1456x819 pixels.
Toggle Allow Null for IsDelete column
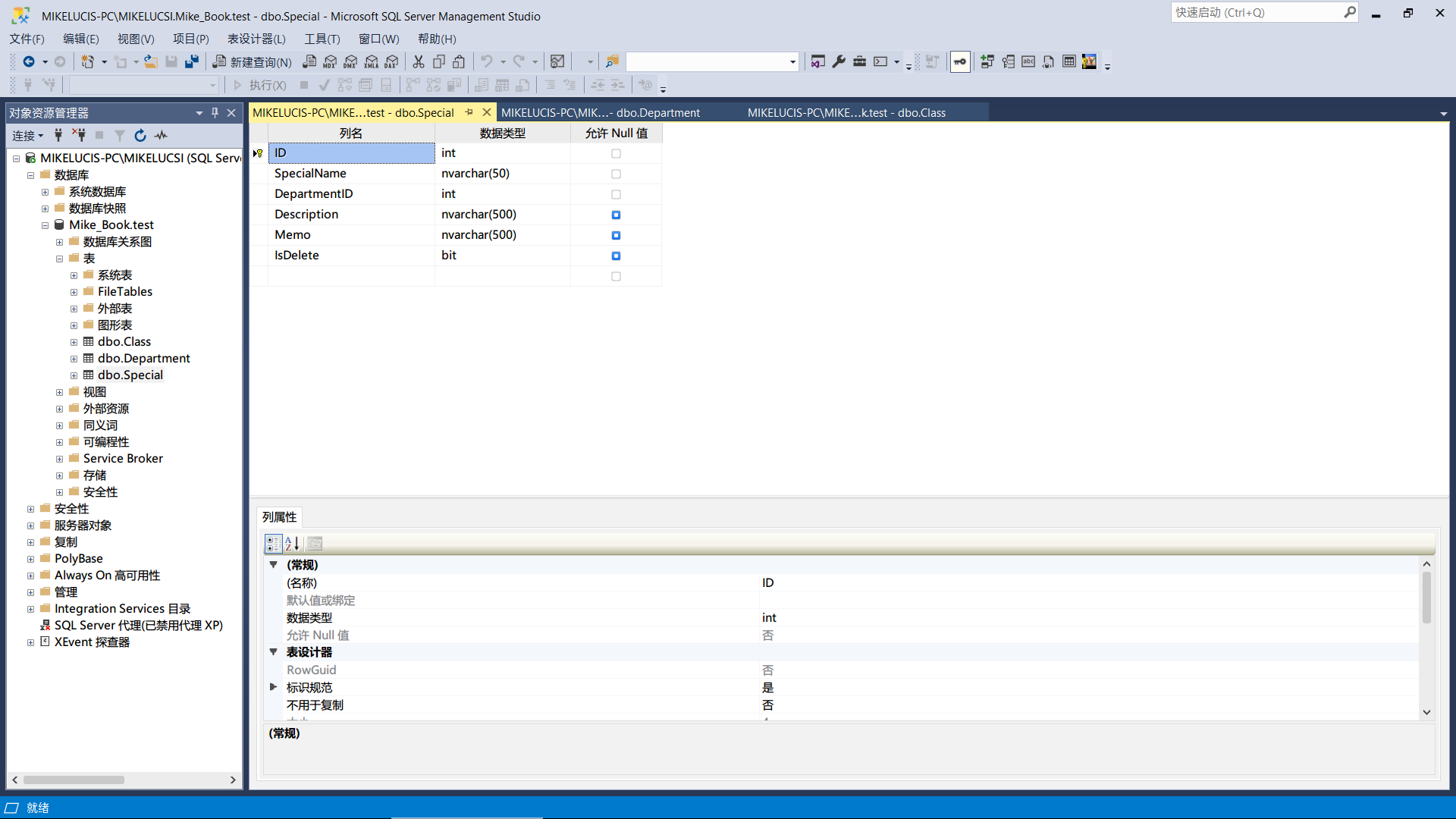616,255
